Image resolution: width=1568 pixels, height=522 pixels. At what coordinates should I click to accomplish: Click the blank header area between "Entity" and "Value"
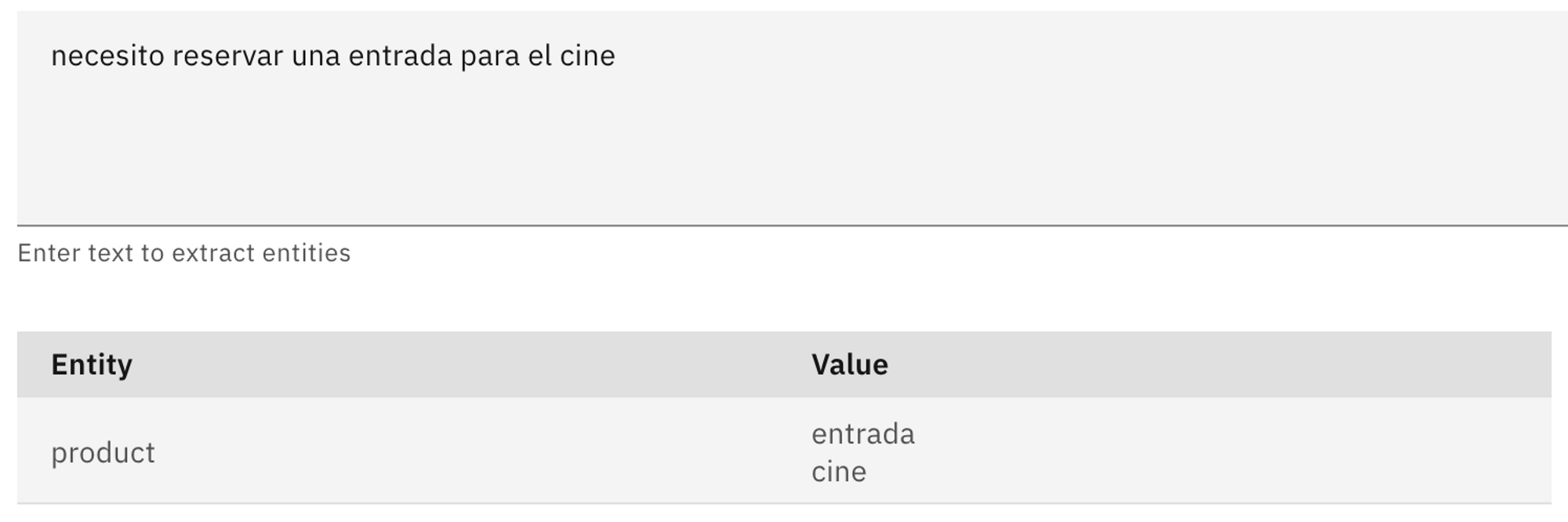[x=470, y=364]
